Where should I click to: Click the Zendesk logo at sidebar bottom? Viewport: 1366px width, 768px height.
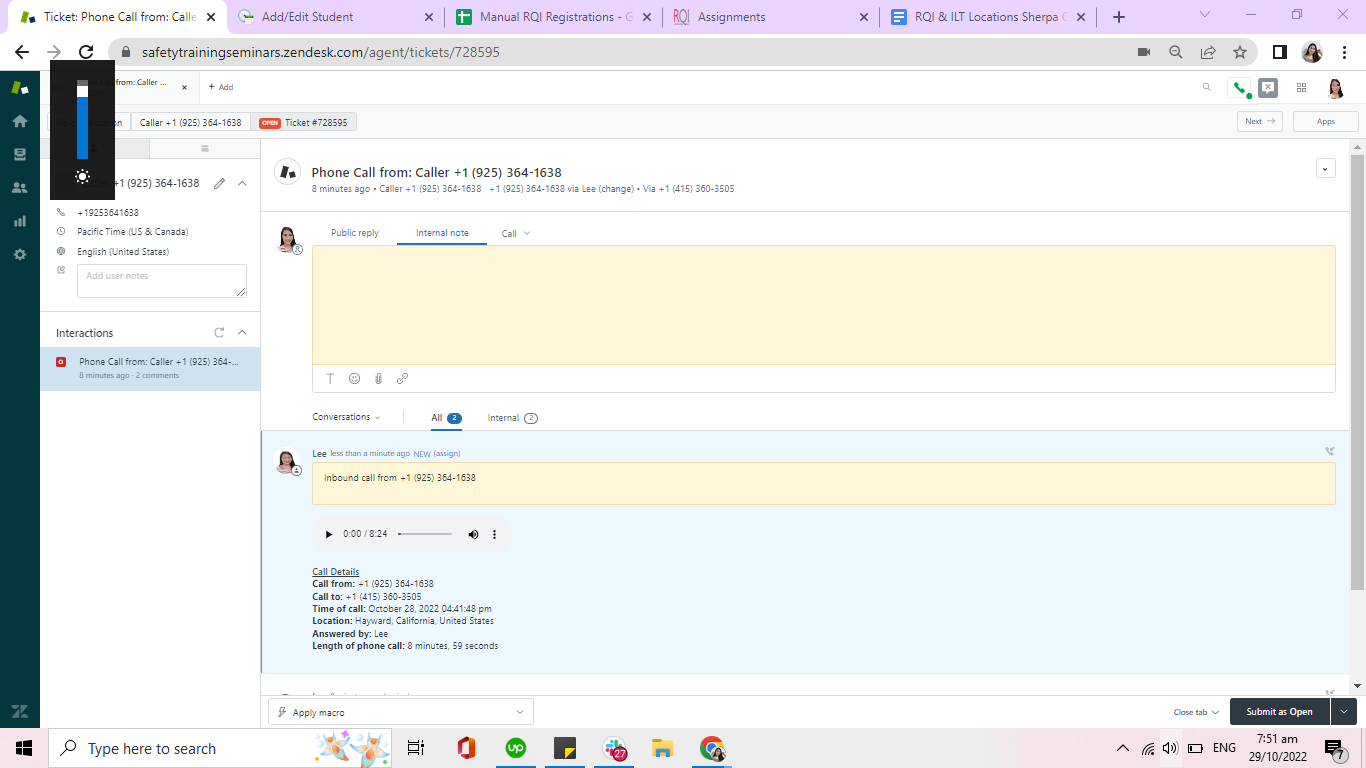(19, 712)
